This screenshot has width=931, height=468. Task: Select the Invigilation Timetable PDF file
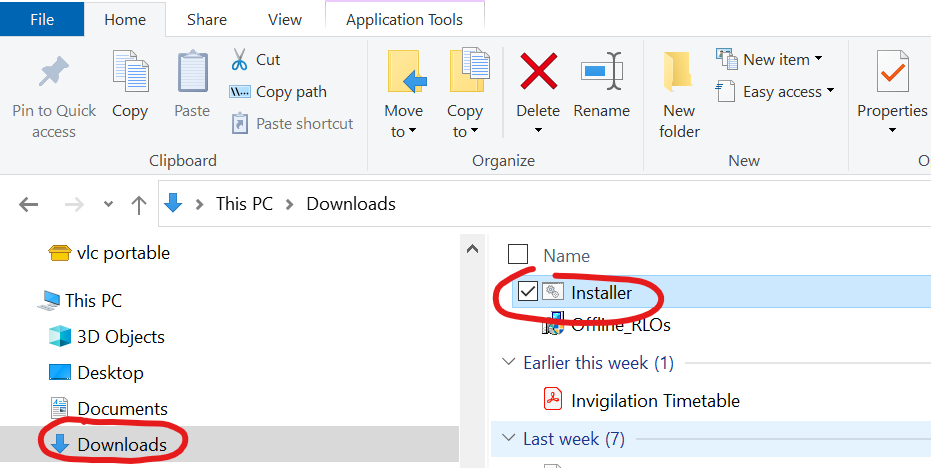tap(655, 401)
